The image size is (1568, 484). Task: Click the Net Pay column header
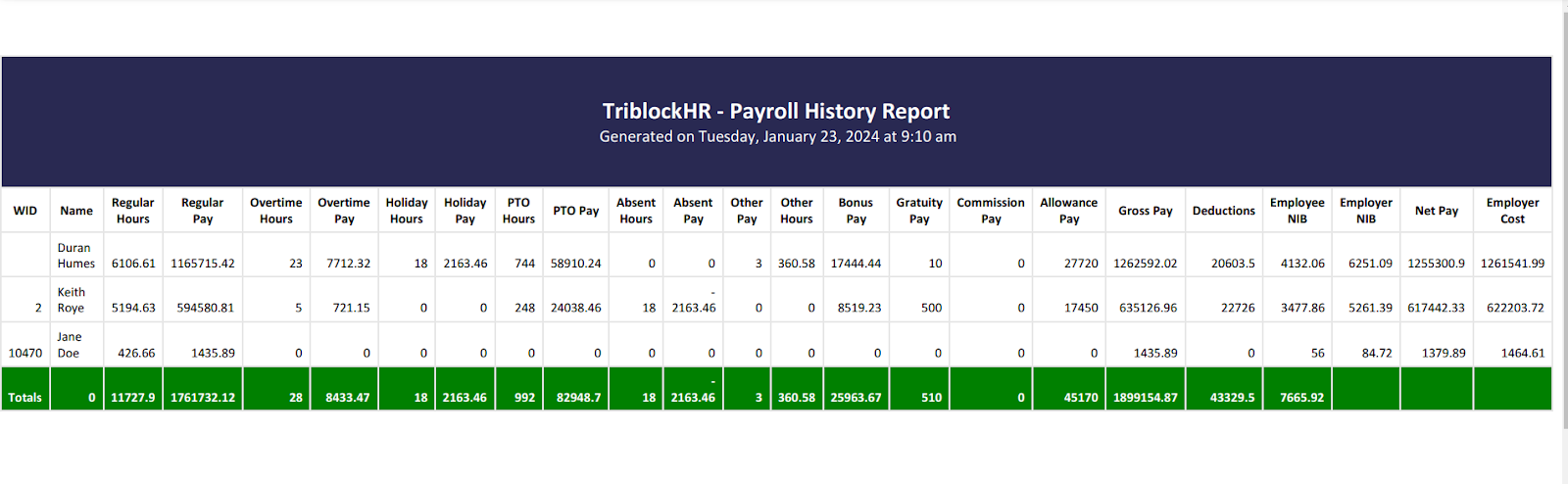coord(1437,211)
